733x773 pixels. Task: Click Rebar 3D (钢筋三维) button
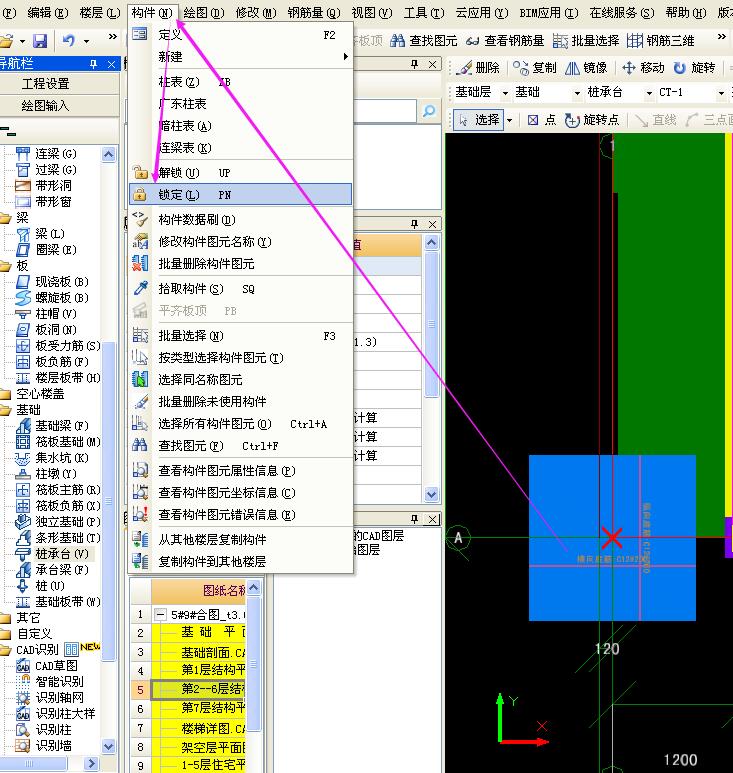click(x=661, y=41)
